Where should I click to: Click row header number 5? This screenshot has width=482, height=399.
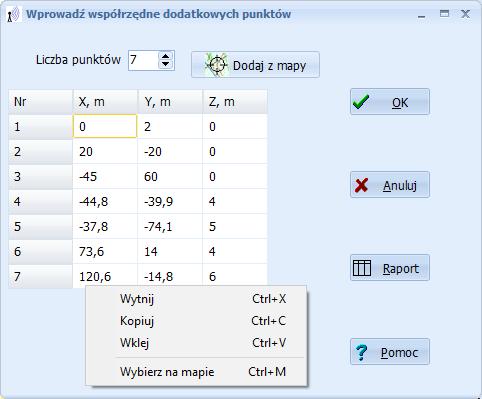click(41, 227)
